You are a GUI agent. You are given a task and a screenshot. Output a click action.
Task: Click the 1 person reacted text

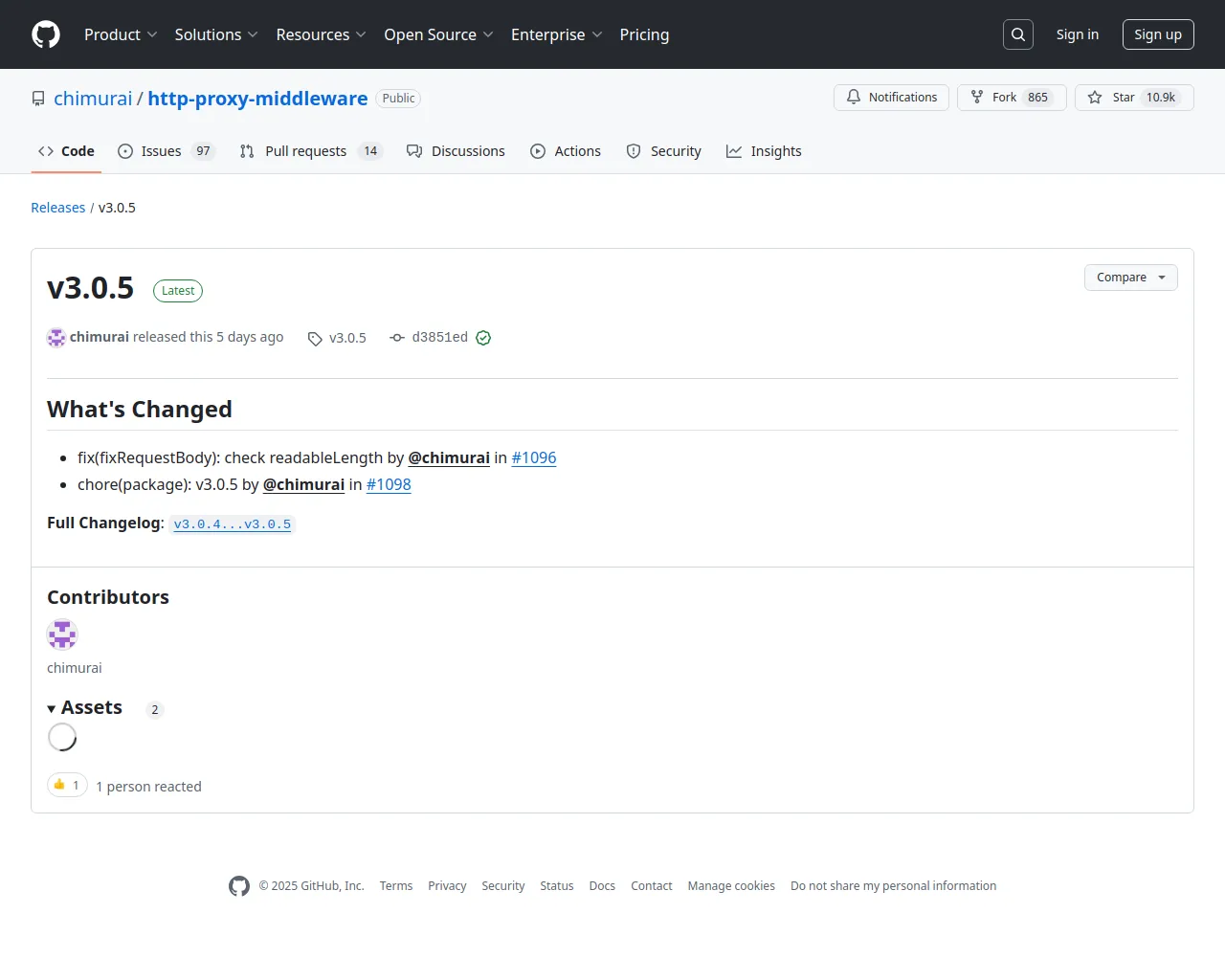148,787
